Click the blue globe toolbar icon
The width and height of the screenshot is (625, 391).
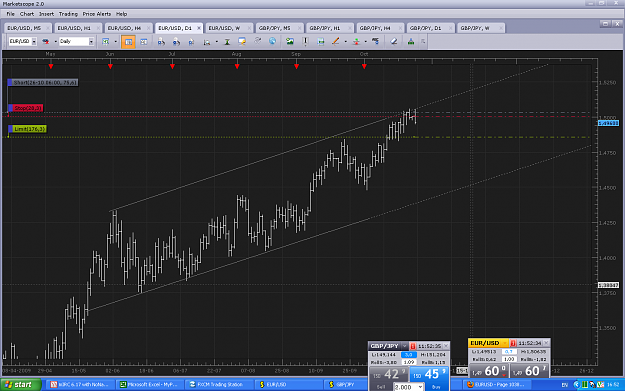(272, 41)
